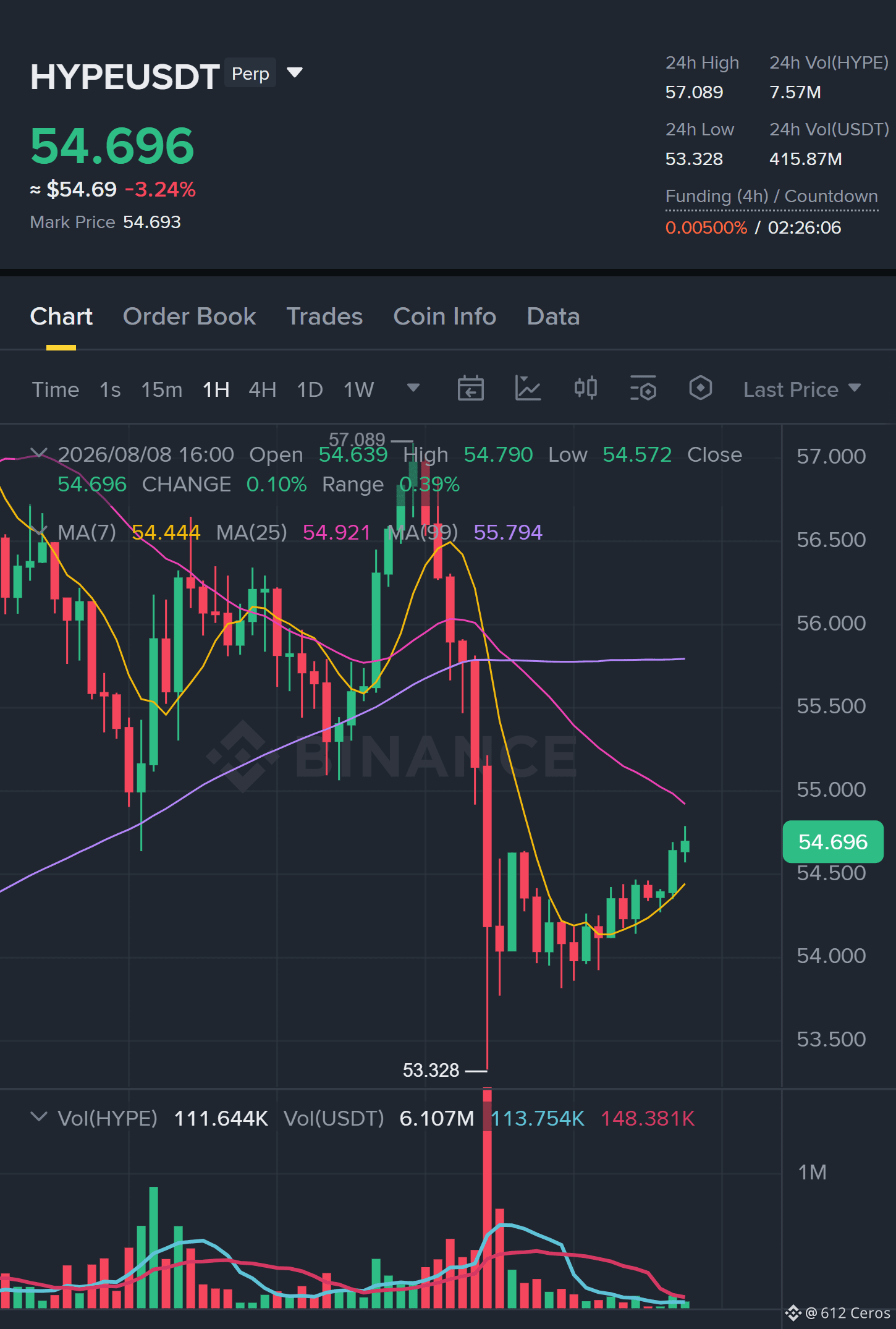Select the 1D interval
The height and width of the screenshot is (1329, 896).
click(x=310, y=389)
